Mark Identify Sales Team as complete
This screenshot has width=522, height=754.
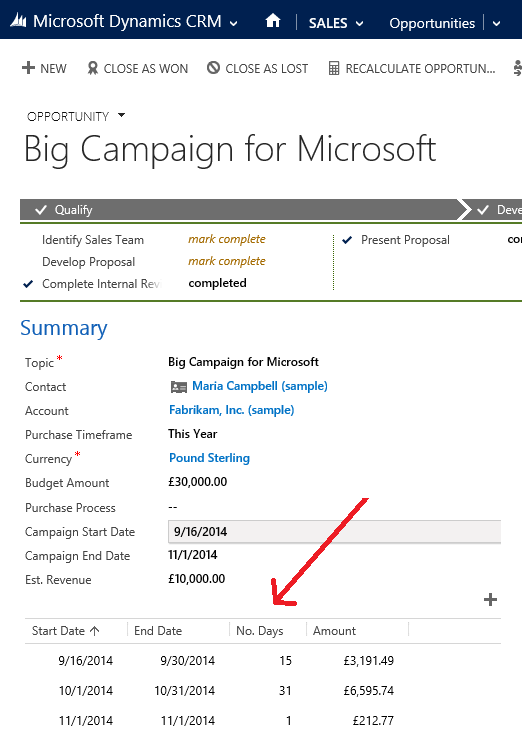tap(226, 239)
